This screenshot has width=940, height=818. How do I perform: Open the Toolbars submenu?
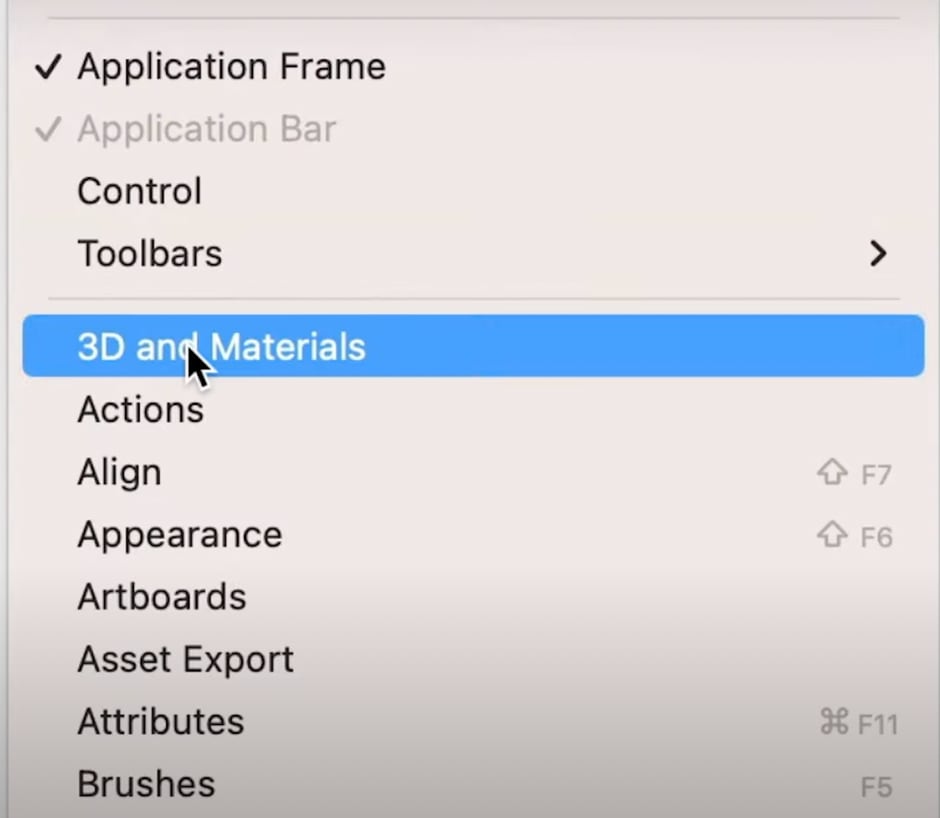click(150, 254)
